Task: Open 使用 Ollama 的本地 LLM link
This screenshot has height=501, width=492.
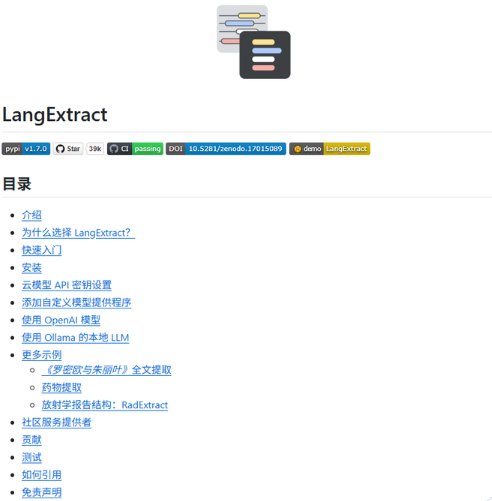Action: [75, 338]
